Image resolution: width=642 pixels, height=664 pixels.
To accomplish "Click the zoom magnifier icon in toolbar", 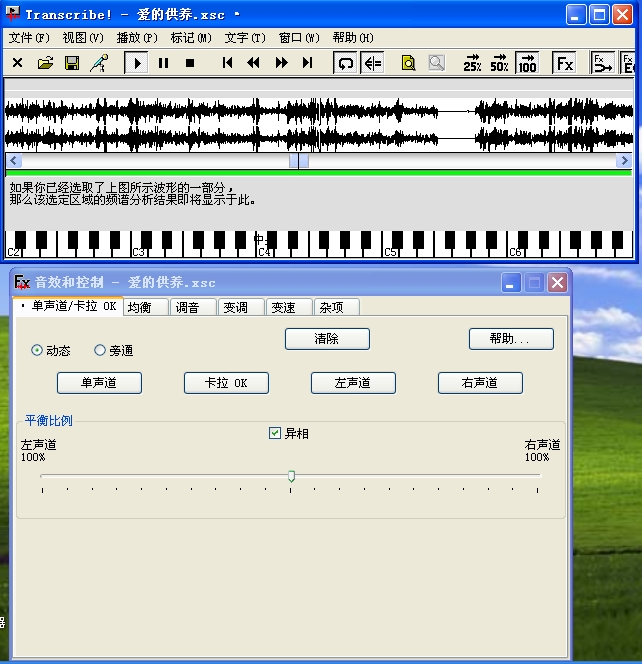I will (408, 63).
